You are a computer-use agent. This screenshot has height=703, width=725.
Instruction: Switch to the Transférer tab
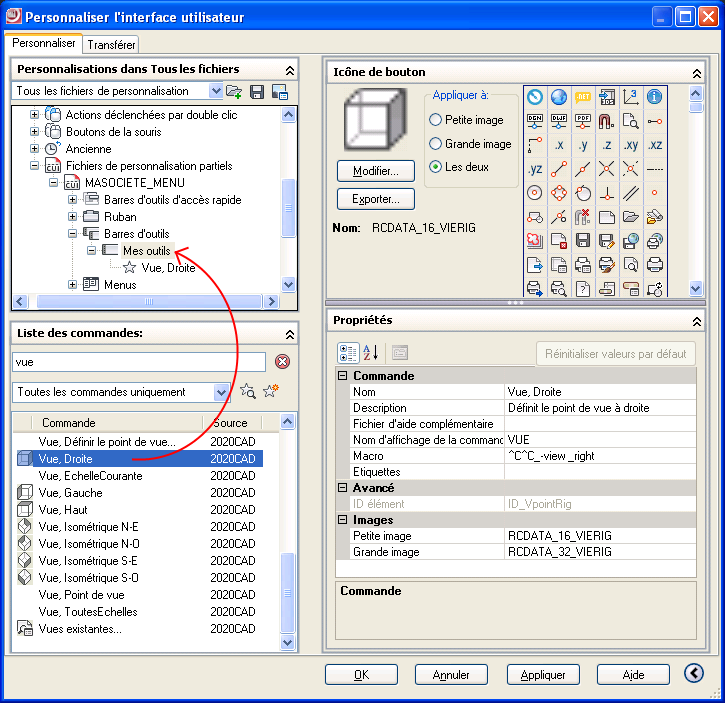[111, 45]
